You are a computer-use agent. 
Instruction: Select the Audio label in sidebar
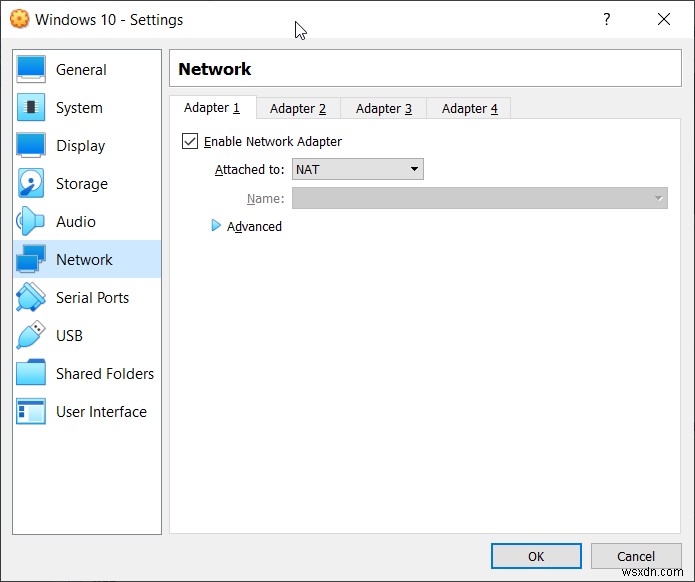[x=76, y=222]
